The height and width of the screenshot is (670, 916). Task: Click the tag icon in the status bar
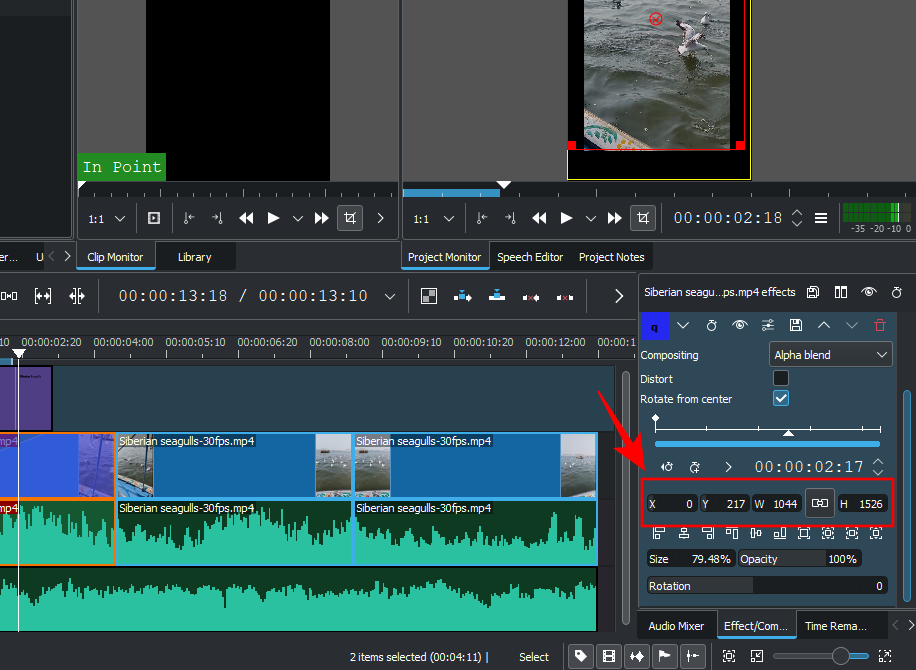pyautogui.click(x=579, y=657)
